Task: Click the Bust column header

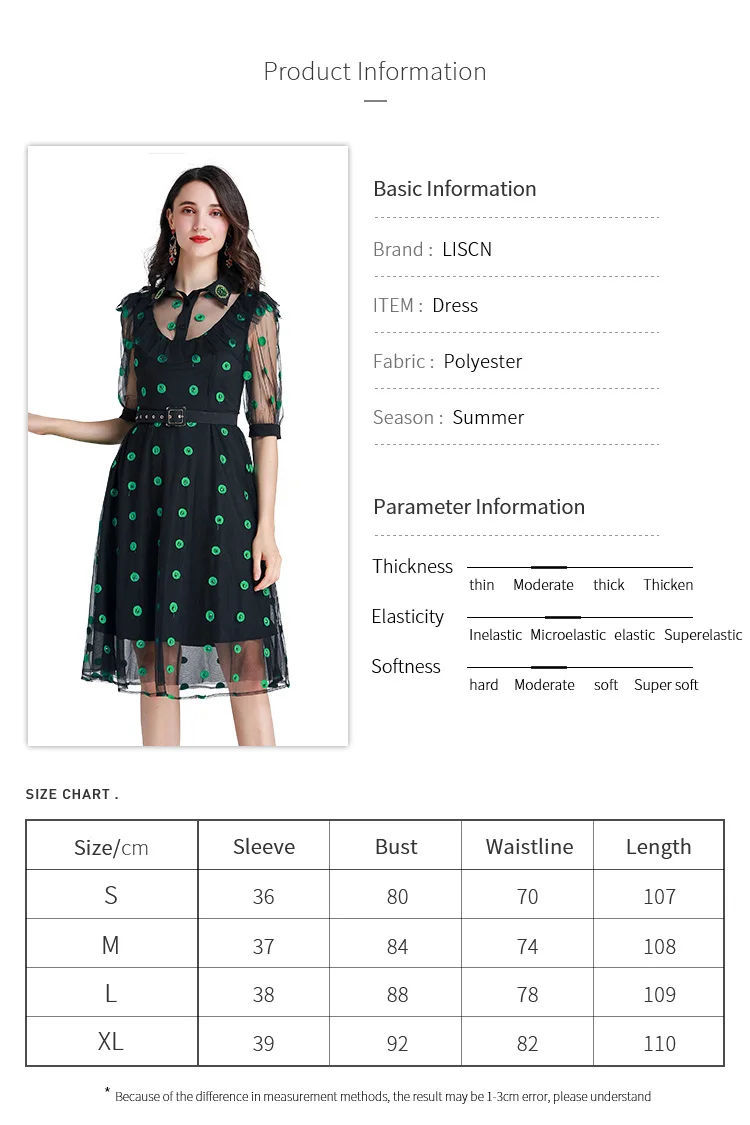Action: pos(395,846)
